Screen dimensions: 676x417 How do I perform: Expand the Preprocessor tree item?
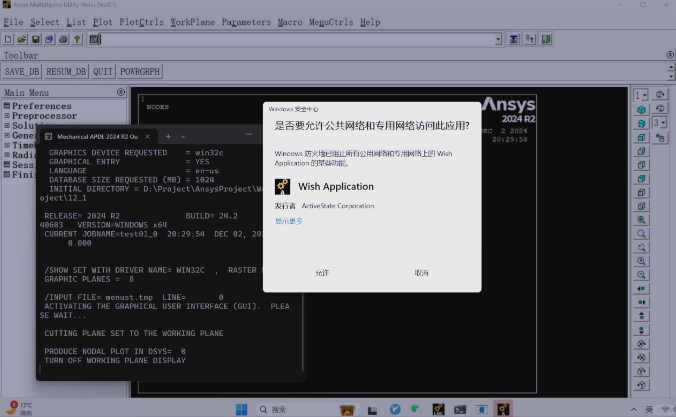coord(7,116)
